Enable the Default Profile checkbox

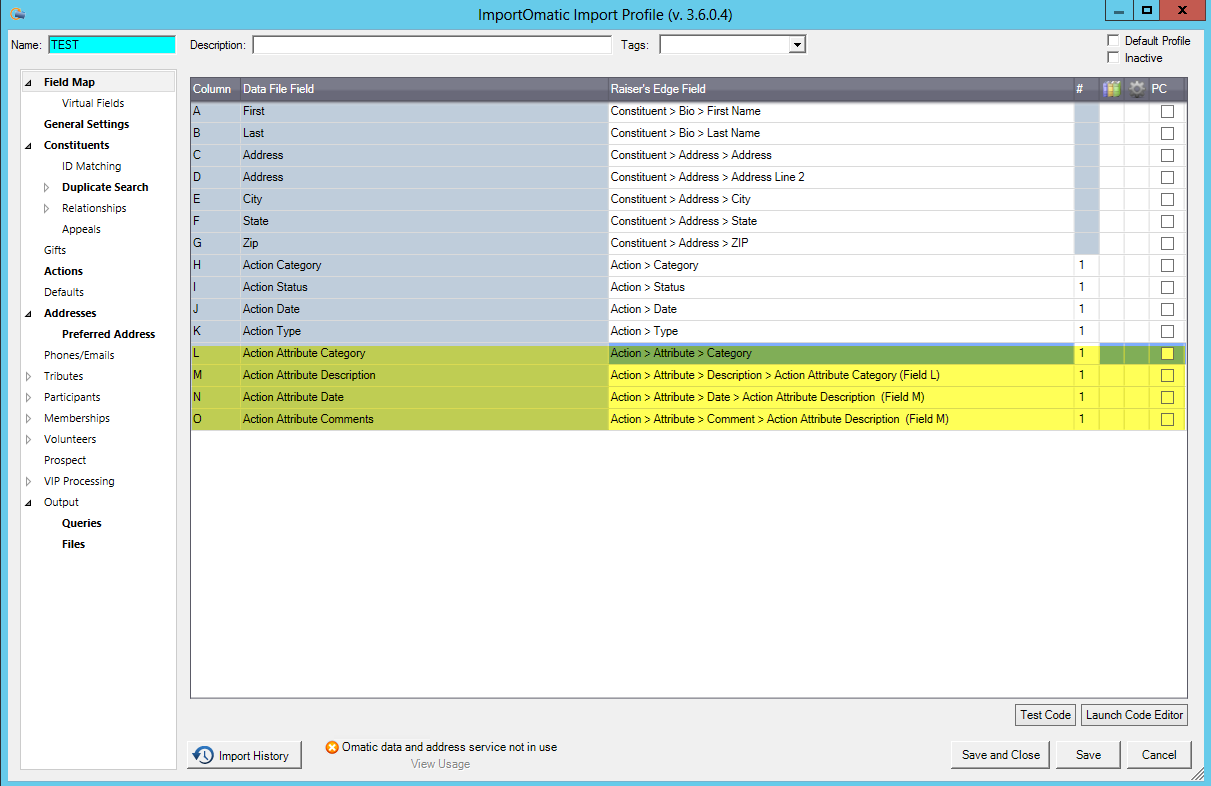1113,41
